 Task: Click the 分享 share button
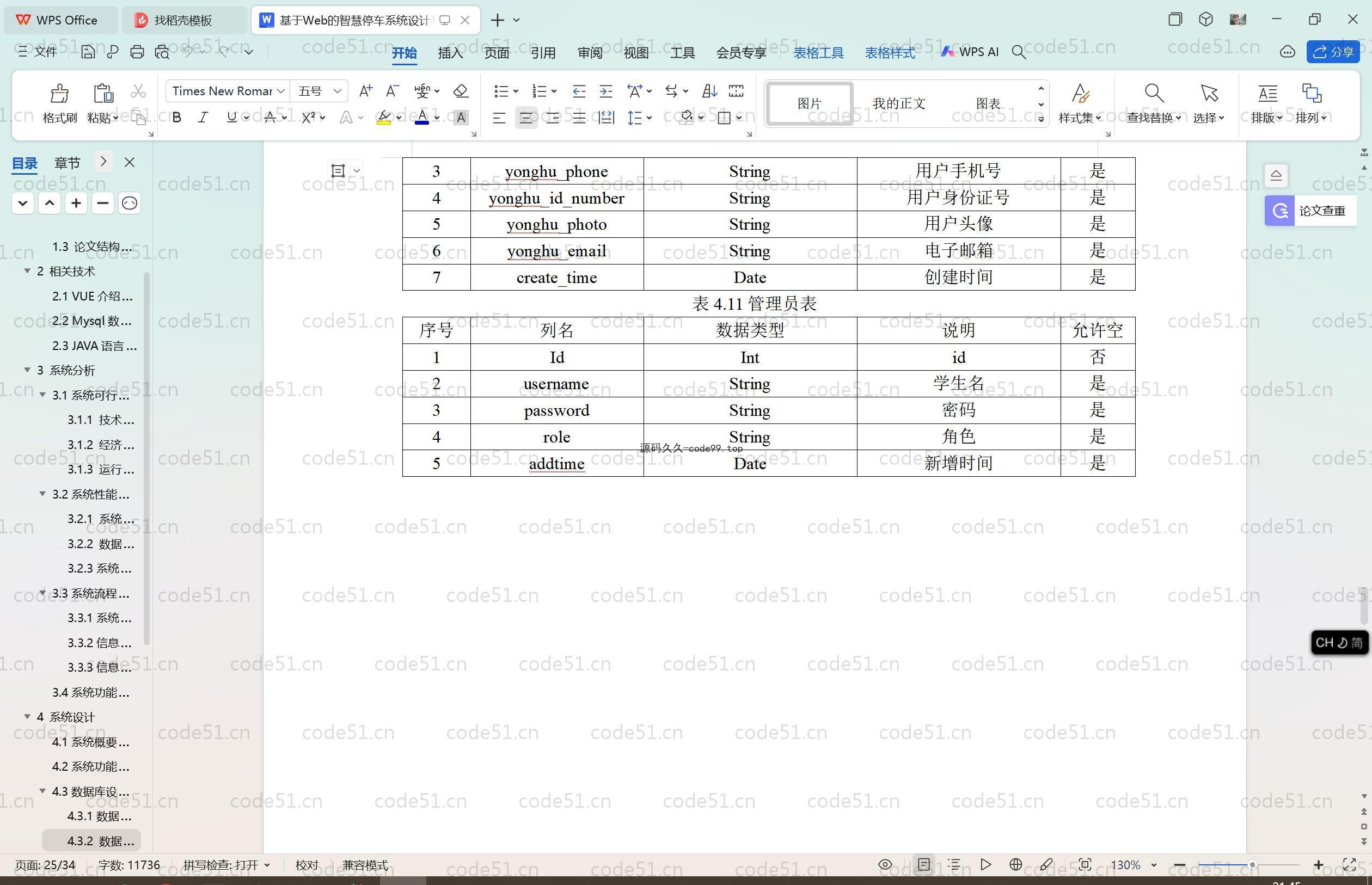[x=1333, y=52]
